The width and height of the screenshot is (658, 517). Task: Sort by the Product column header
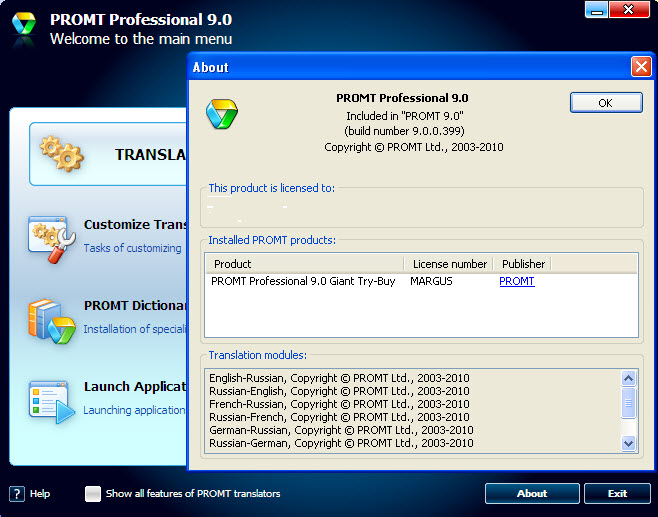tap(305, 264)
